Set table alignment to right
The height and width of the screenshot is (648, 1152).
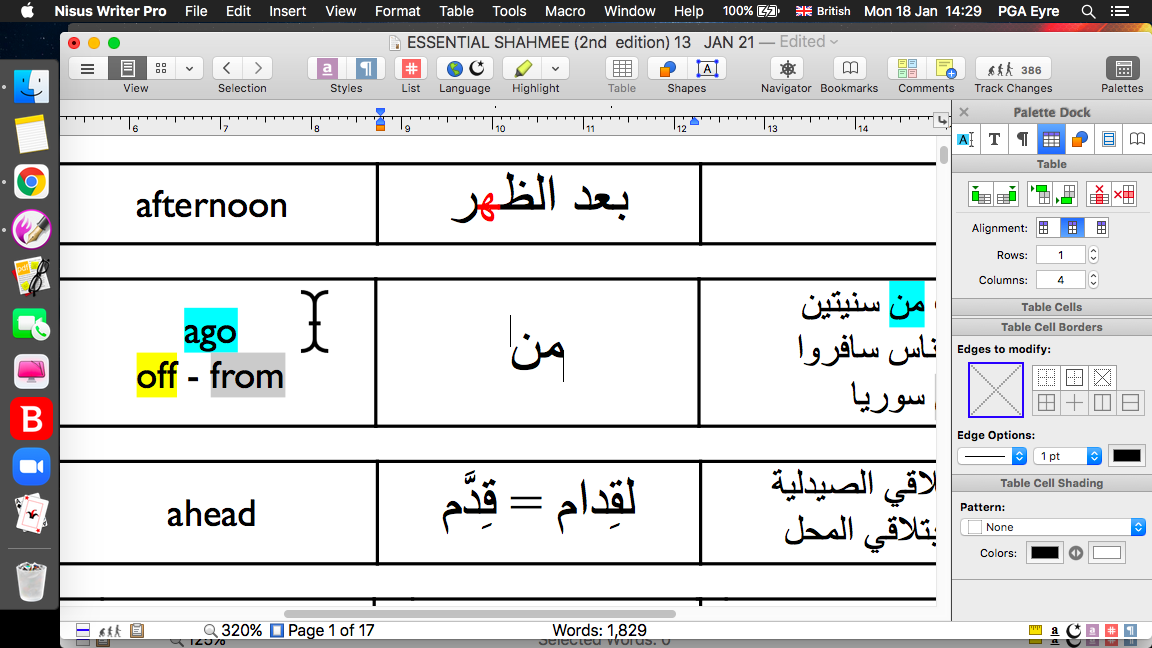[x=1100, y=228]
